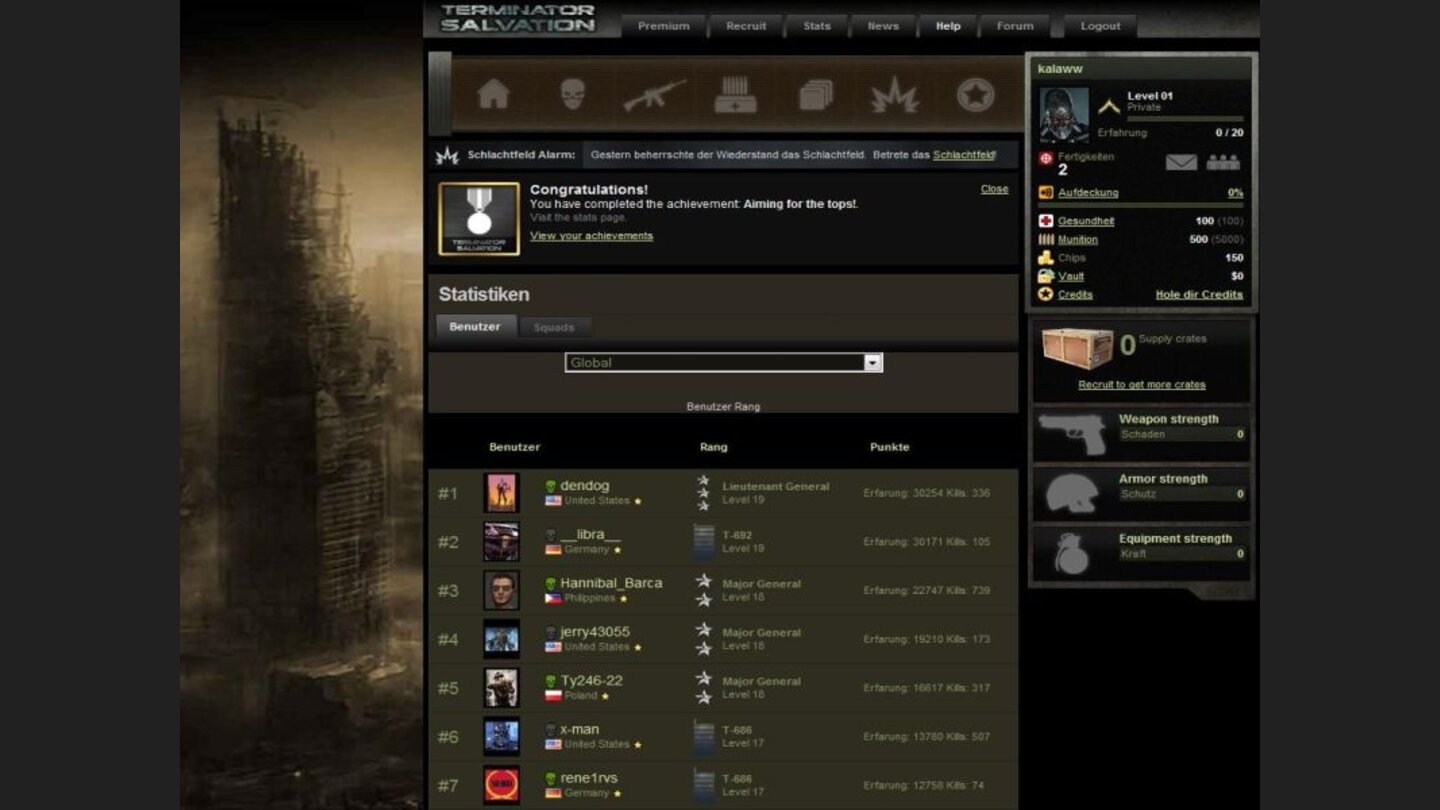Screen dimensions: 1440x810
Task: Open x-man's avatar thumbnail
Action: point(501,737)
